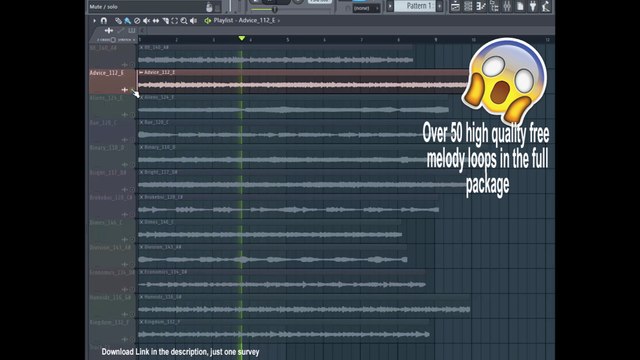Toggle mute LED on the Brokeboi_120 track
The image size is (640, 360).
click(x=132, y=214)
